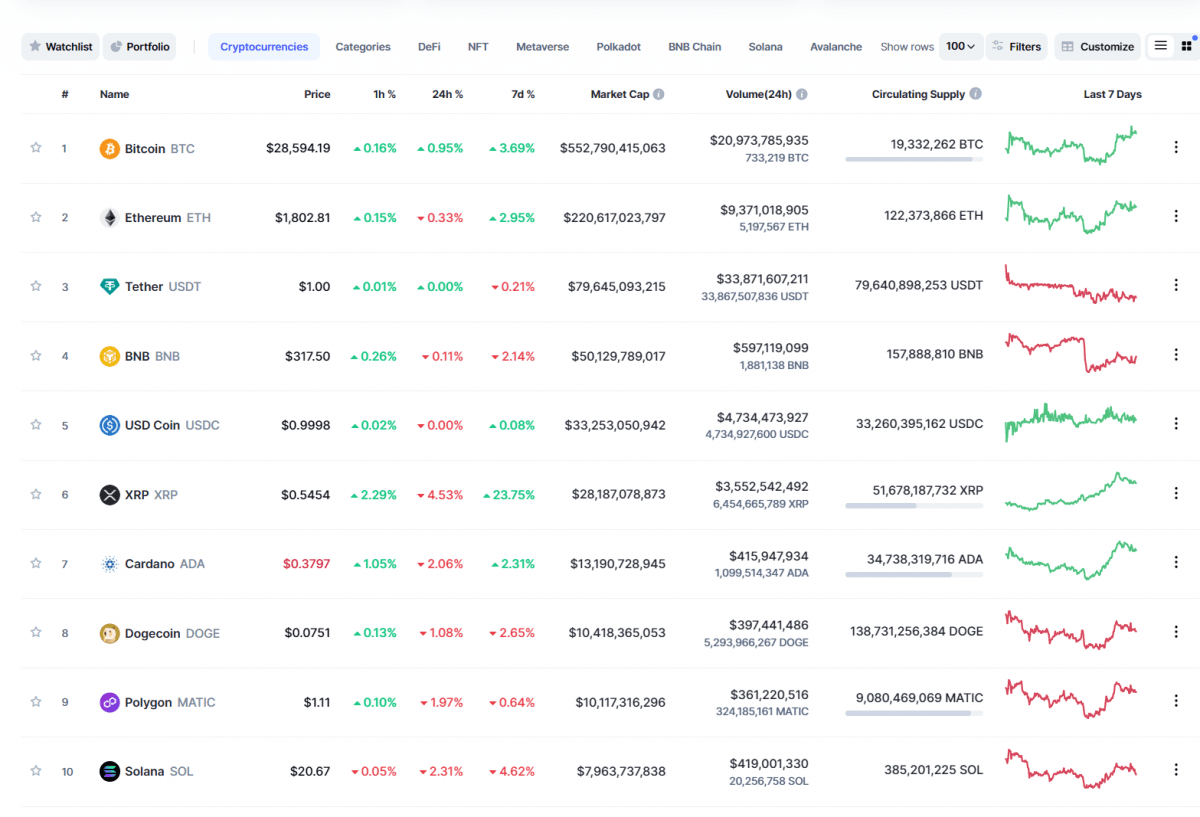Switch to the DeFi tab
Viewport: 1200px width, 817px height.
point(429,47)
